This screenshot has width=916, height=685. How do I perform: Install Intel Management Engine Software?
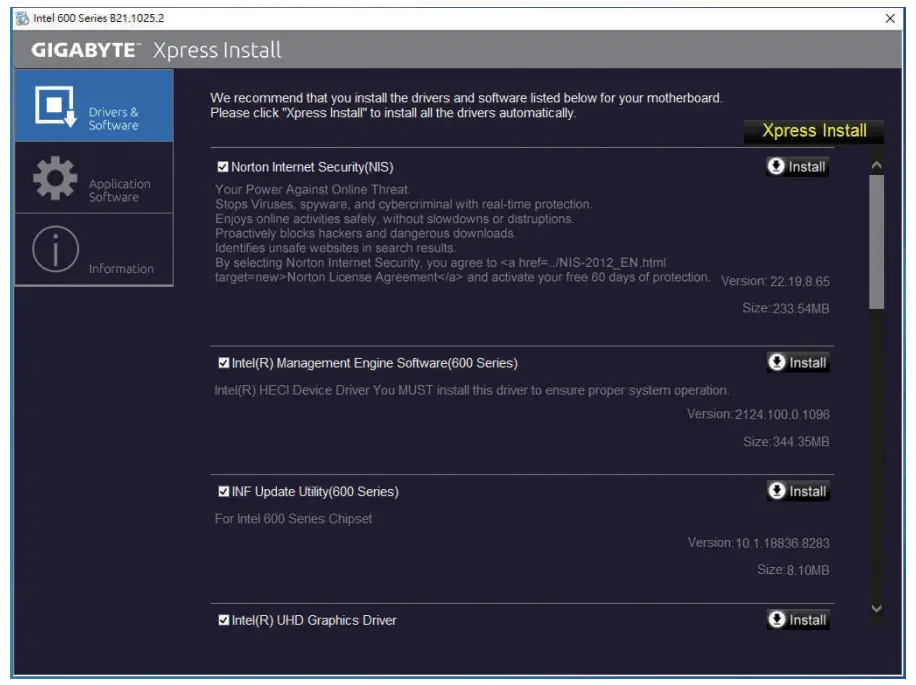[x=798, y=363]
